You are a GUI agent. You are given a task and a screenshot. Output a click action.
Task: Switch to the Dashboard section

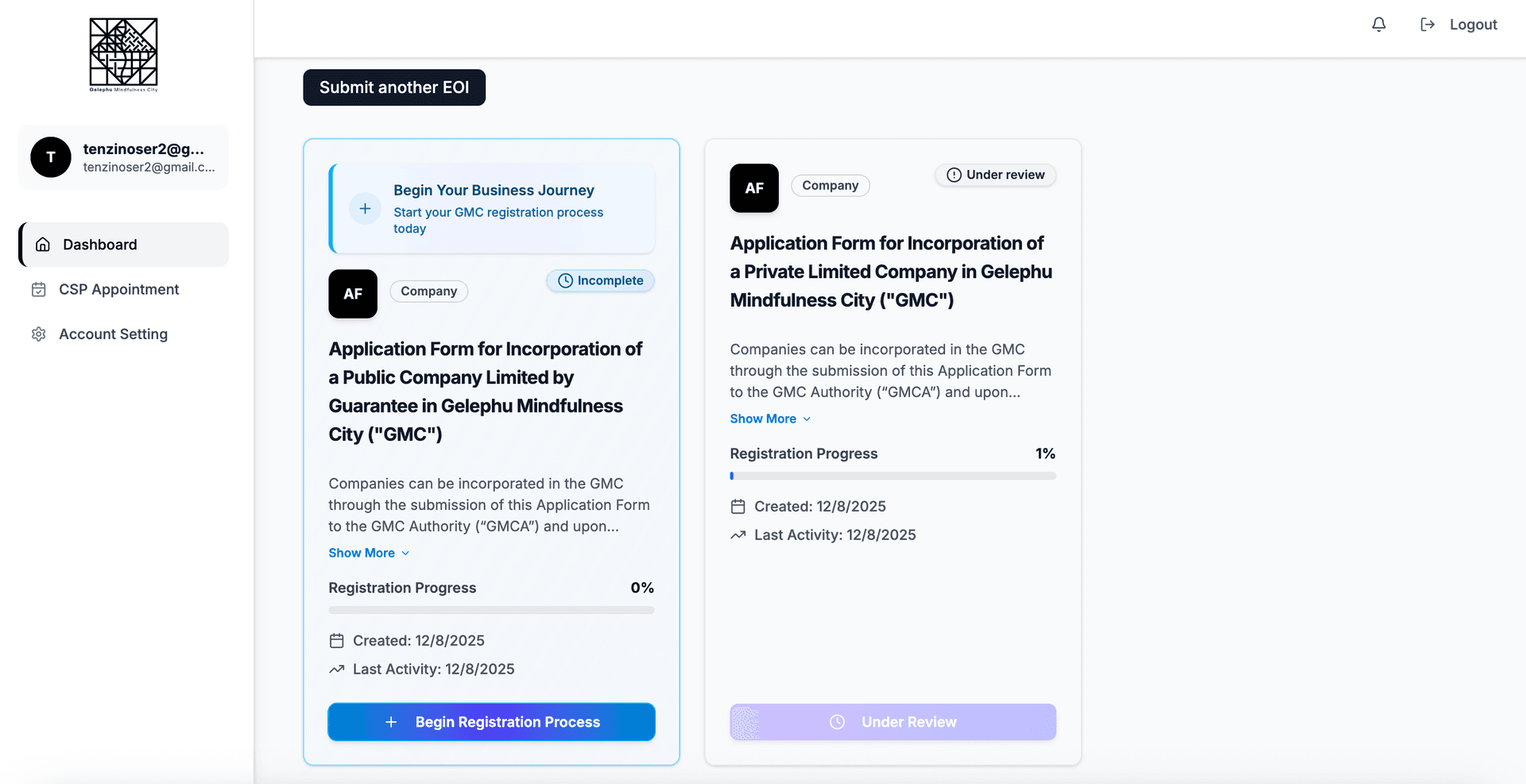[99, 245]
